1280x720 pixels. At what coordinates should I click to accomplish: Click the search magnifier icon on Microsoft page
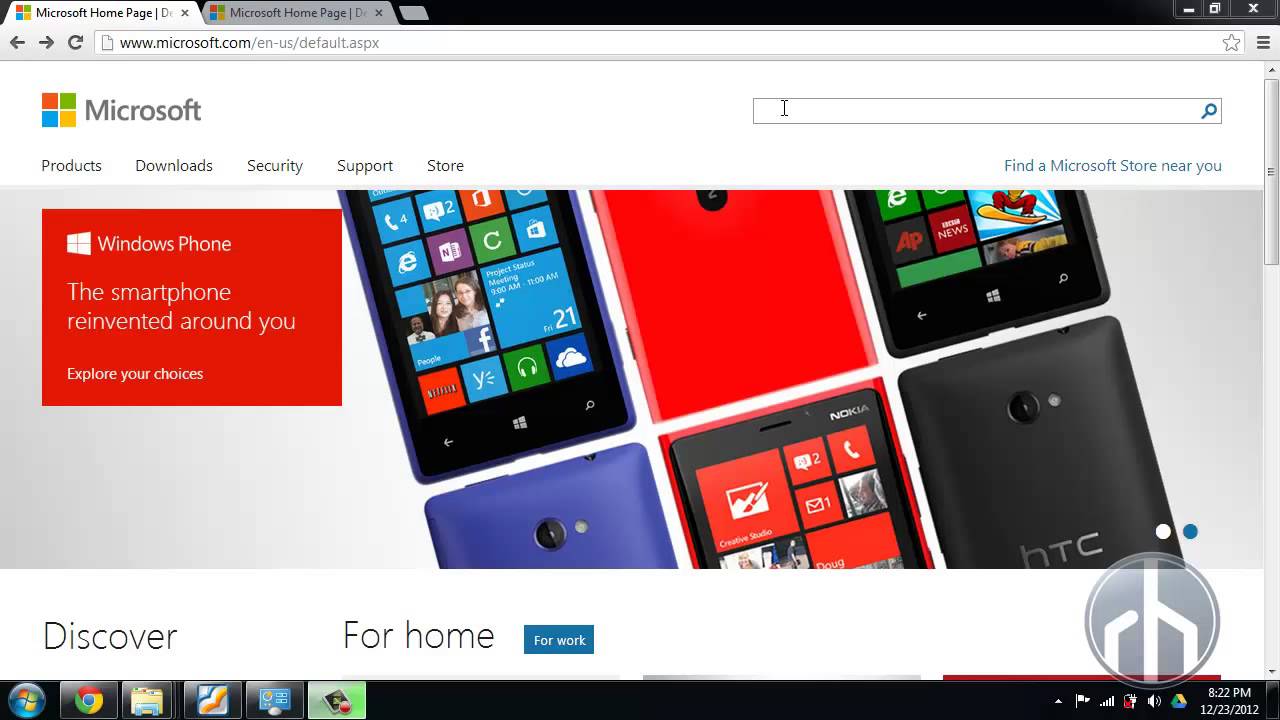click(1209, 111)
